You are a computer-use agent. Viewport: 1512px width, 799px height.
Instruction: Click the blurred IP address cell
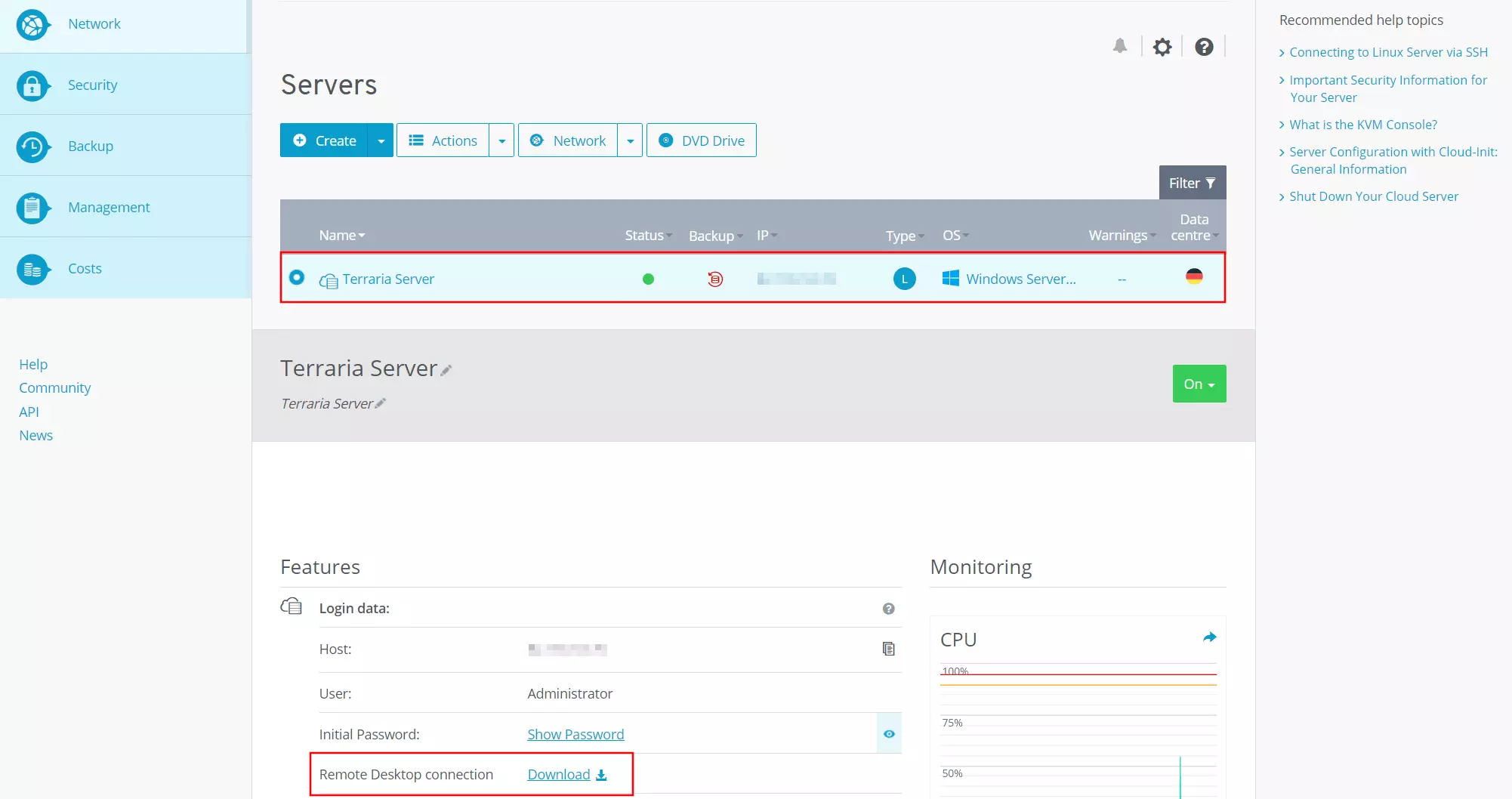pyautogui.click(x=796, y=279)
